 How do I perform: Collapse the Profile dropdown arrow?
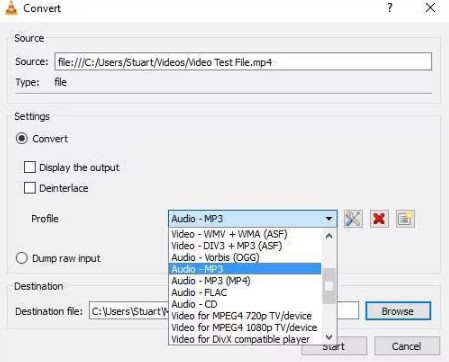(x=329, y=219)
